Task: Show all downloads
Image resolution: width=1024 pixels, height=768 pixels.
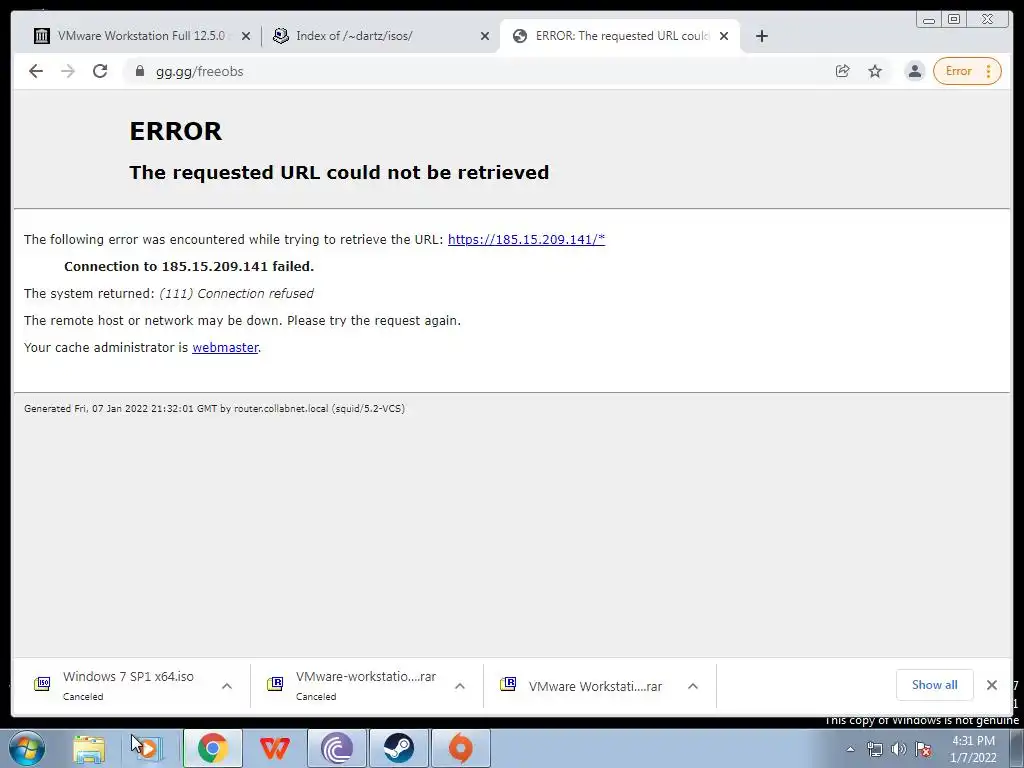Action: point(935,684)
